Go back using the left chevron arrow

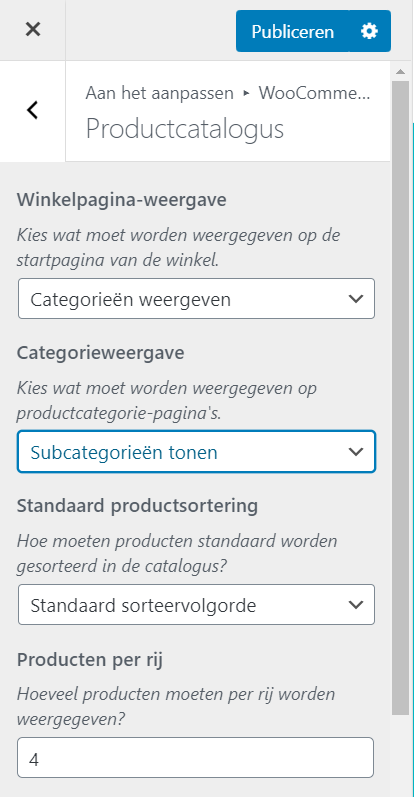33,110
